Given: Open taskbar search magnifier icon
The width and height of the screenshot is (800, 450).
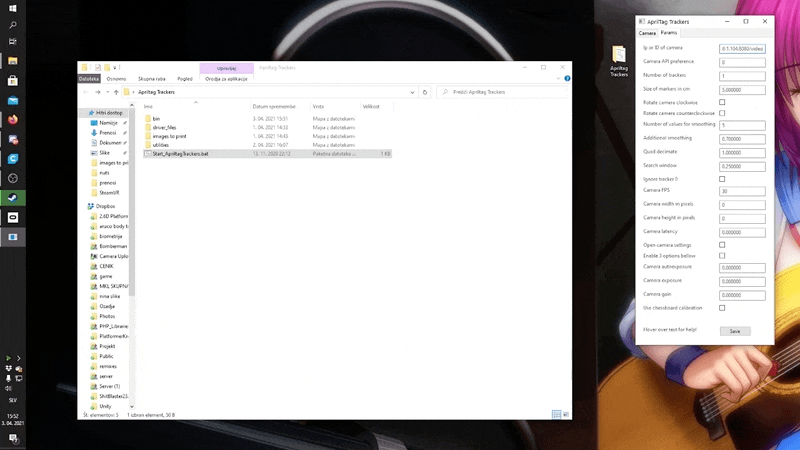Looking at the screenshot, I should coord(13,24).
